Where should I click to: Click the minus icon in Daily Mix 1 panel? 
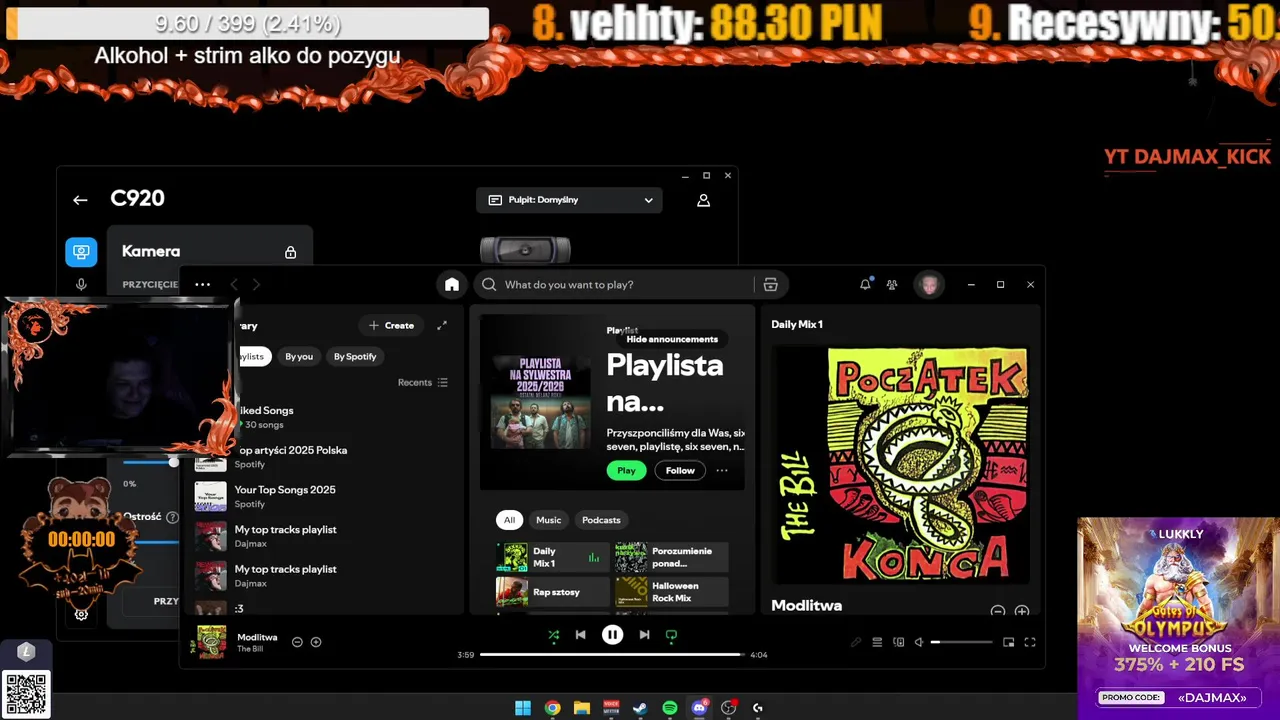click(x=997, y=610)
